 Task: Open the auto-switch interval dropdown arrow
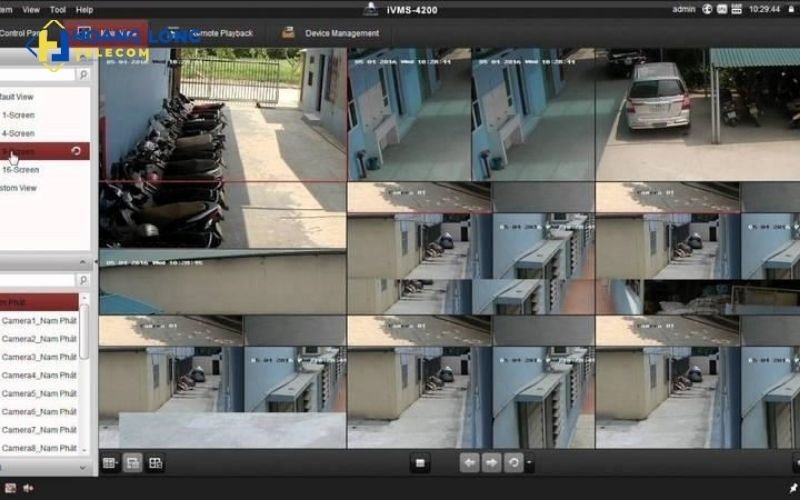pyautogui.click(x=529, y=463)
